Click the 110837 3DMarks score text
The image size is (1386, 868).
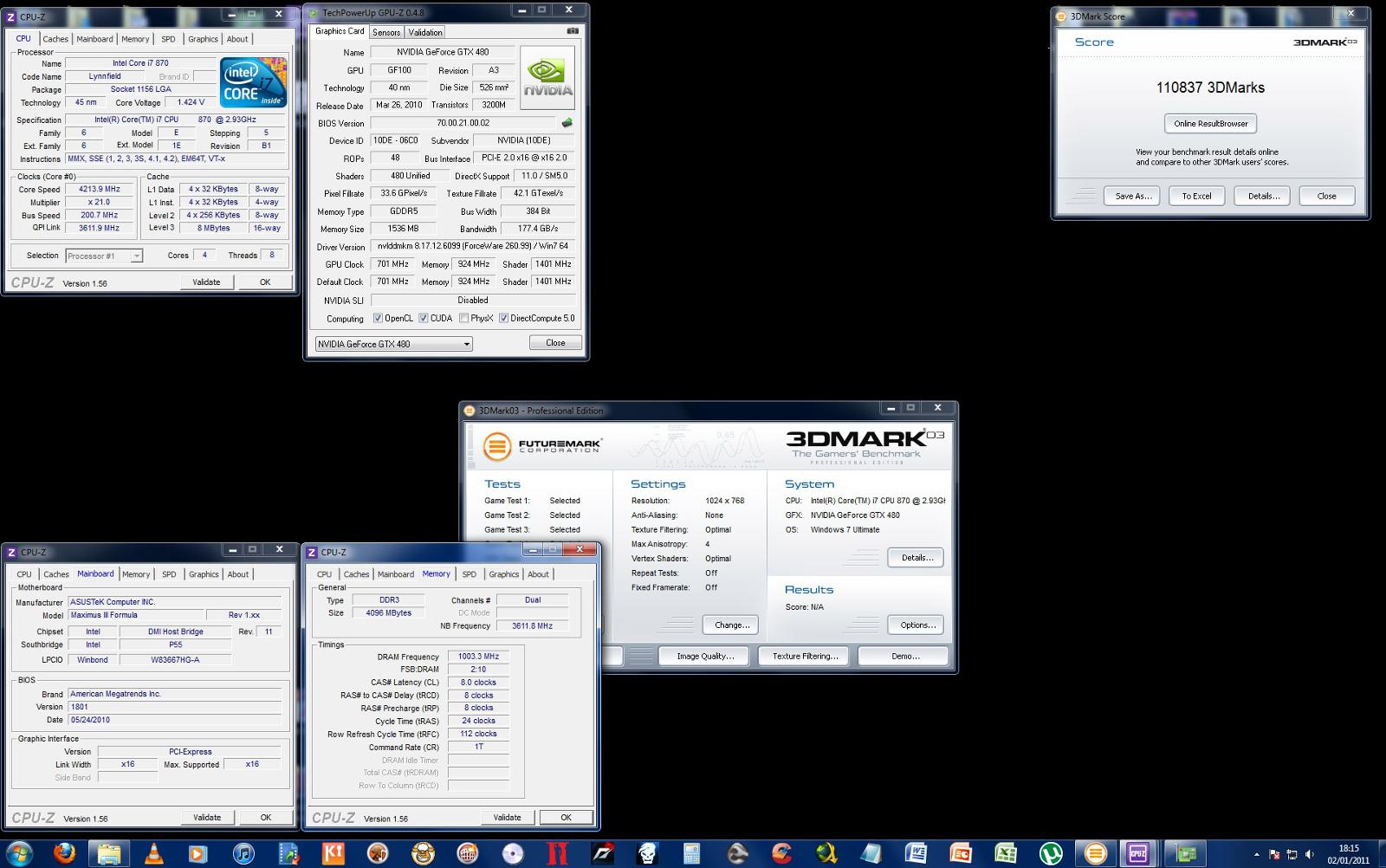[x=1210, y=87]
